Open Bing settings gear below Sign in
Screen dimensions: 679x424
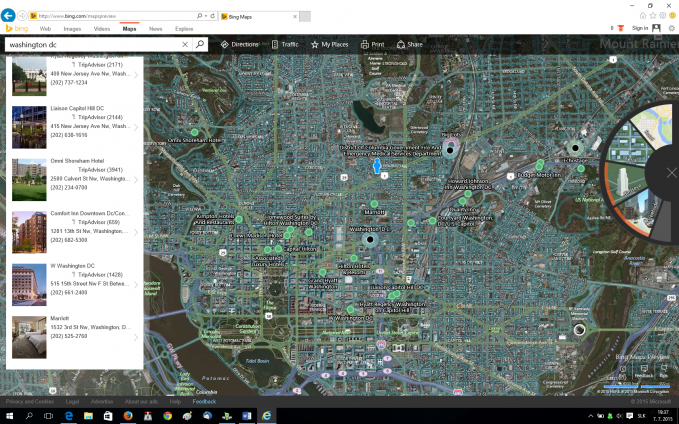[672, 28]
